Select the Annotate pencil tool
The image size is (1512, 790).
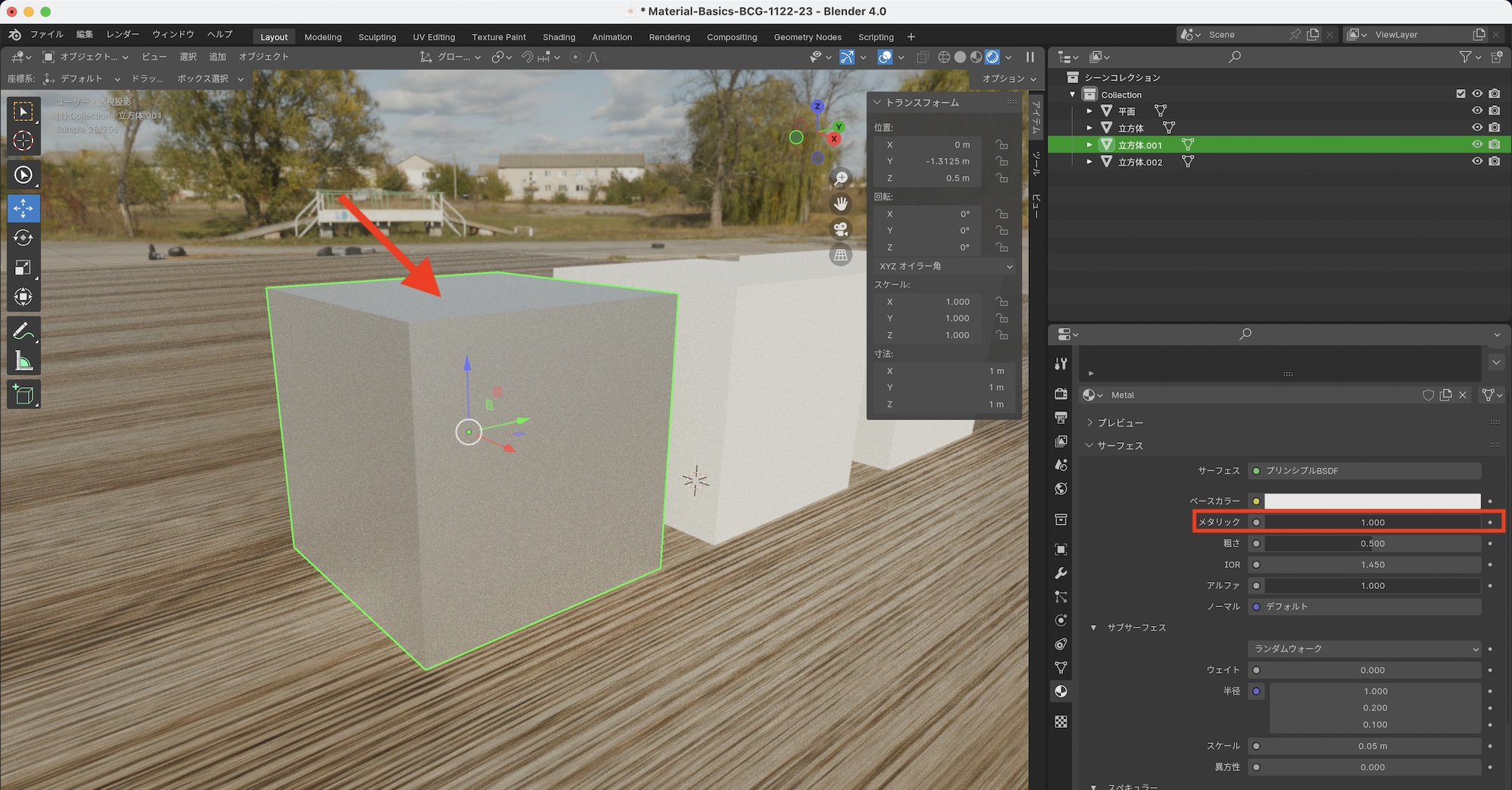pyautogui.click(x=23, y=331)
